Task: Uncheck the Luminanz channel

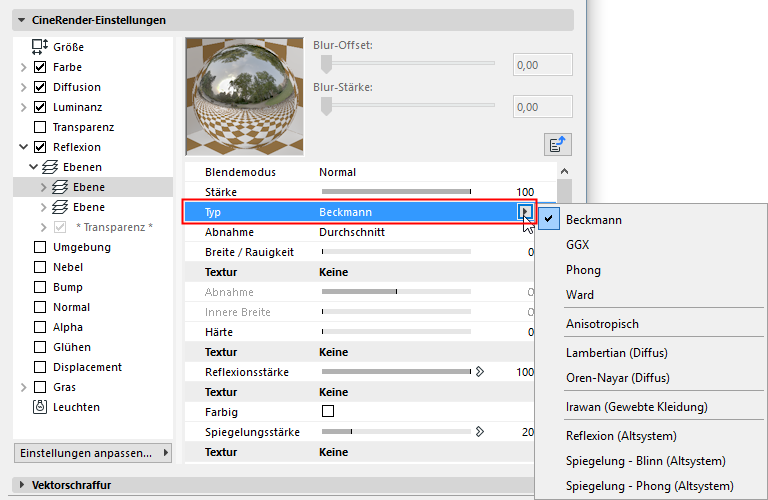Action: point(40,107)
